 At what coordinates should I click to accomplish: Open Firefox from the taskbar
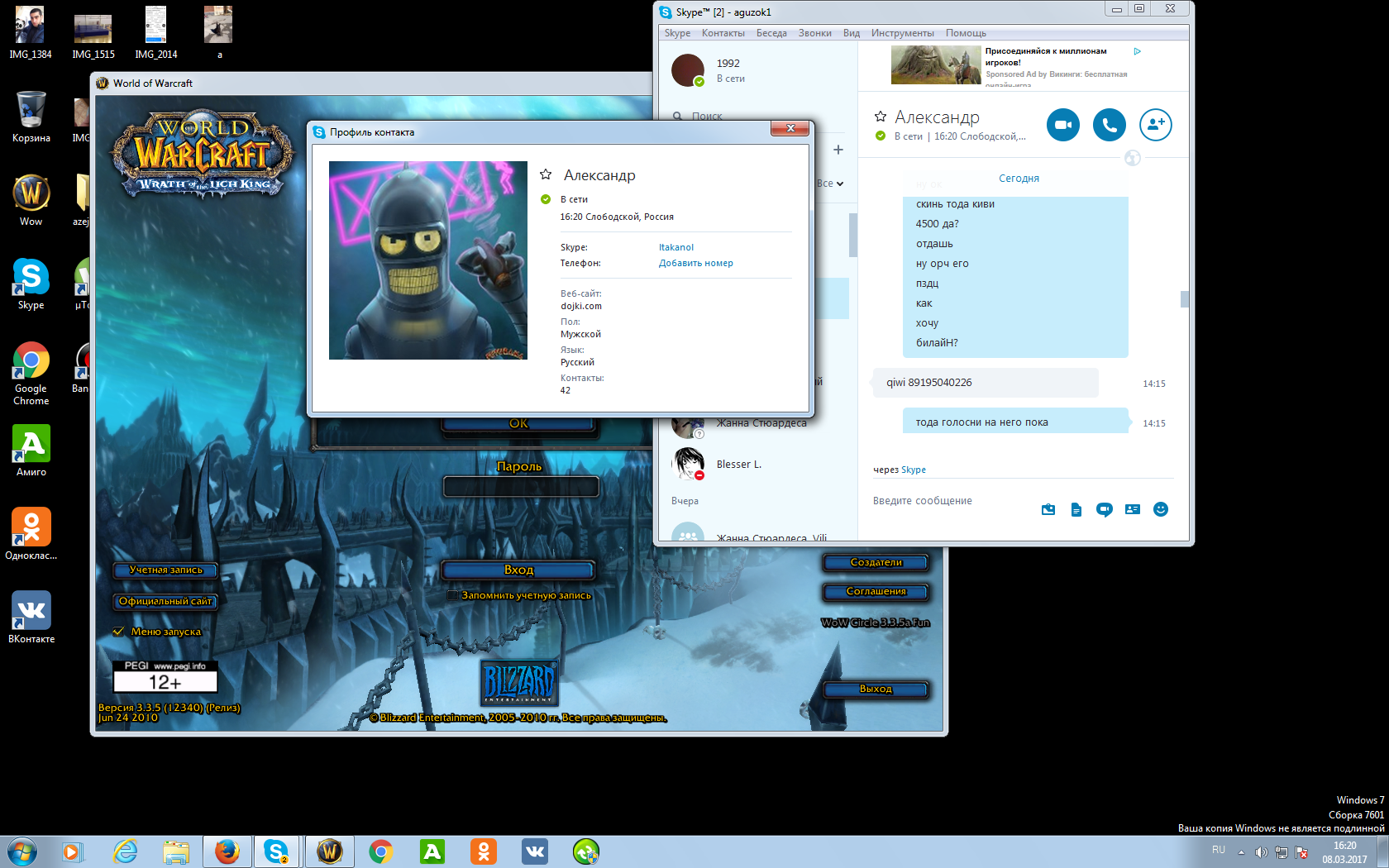[227, 851]
